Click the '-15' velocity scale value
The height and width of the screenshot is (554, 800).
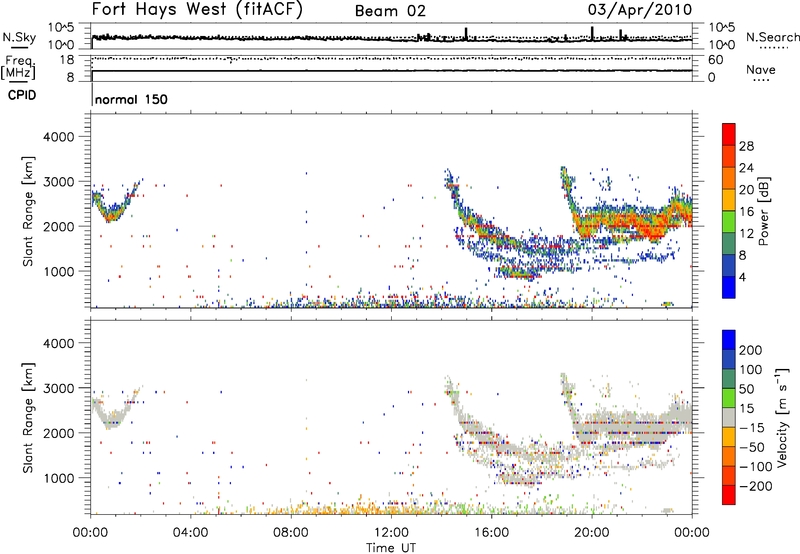752,428
